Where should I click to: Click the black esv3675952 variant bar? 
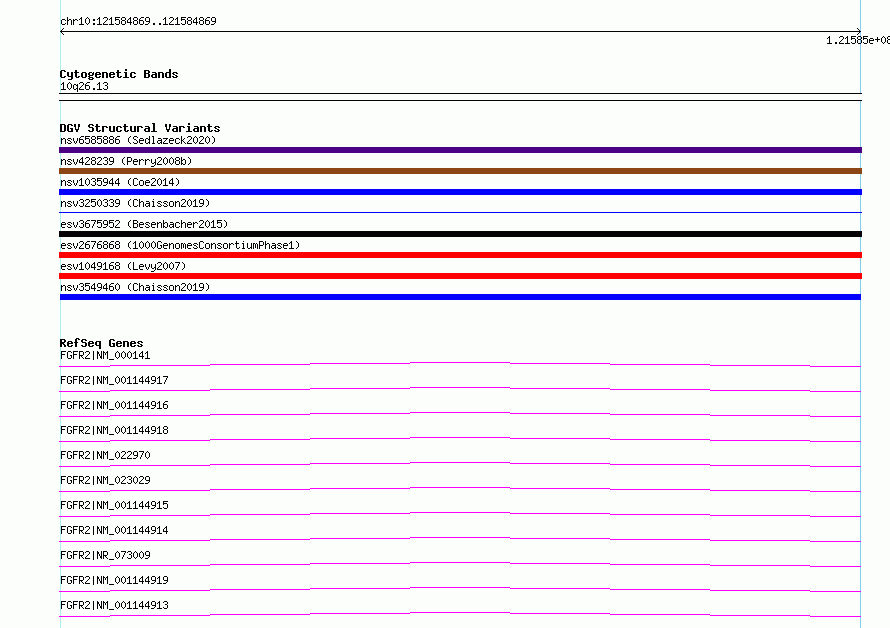click(460, 234)
